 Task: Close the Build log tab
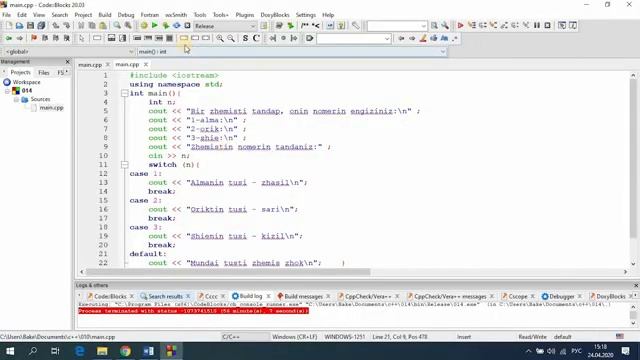pos(269,296)
